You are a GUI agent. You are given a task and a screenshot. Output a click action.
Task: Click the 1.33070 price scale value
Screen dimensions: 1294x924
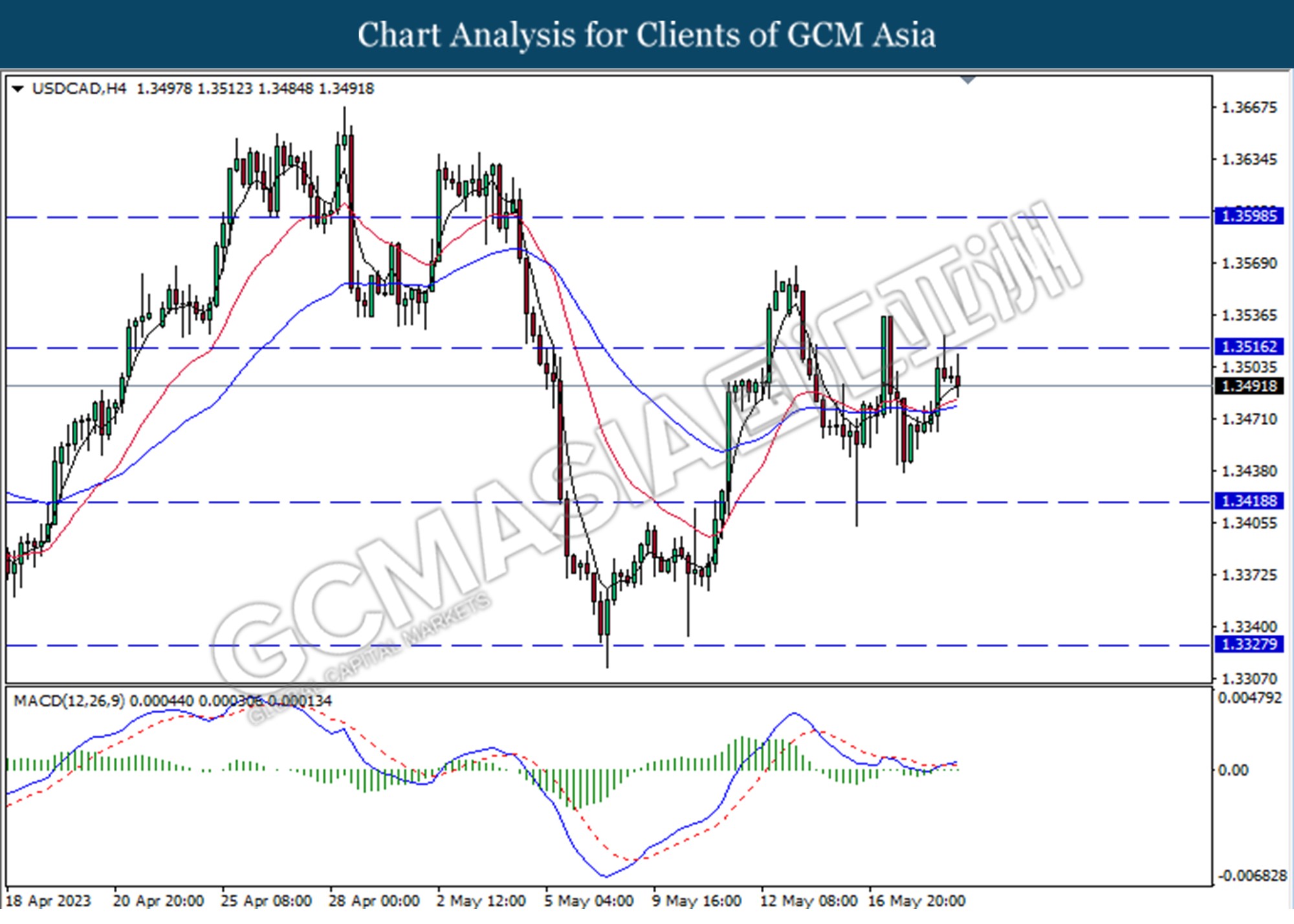point(1249,679)
